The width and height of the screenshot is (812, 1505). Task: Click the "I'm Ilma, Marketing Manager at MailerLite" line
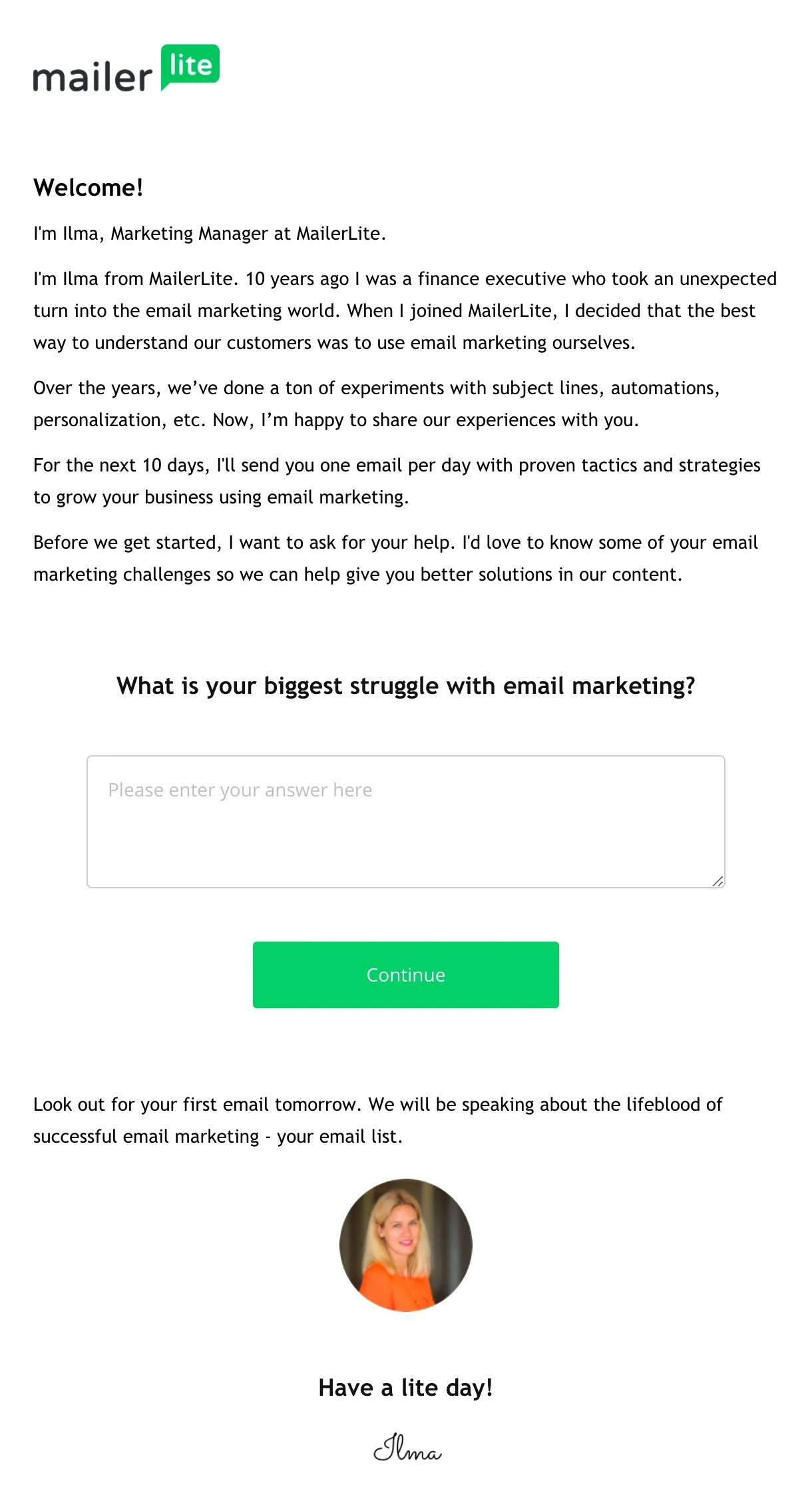210,234
